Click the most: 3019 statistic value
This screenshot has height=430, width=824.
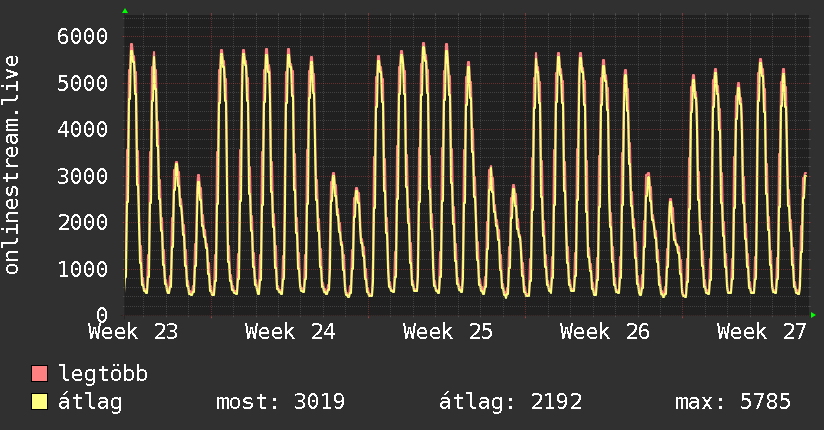point(281,402)
